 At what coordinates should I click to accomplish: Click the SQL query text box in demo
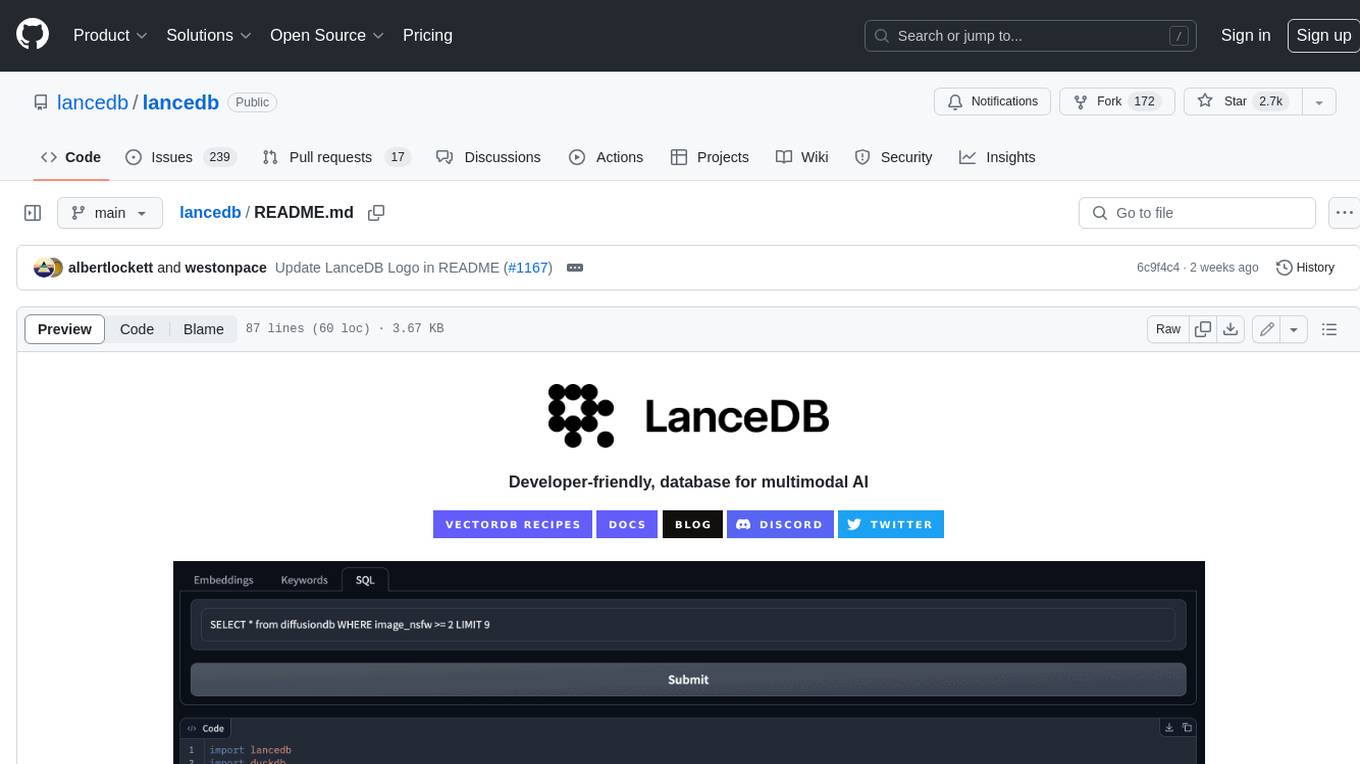pos(688,624)
